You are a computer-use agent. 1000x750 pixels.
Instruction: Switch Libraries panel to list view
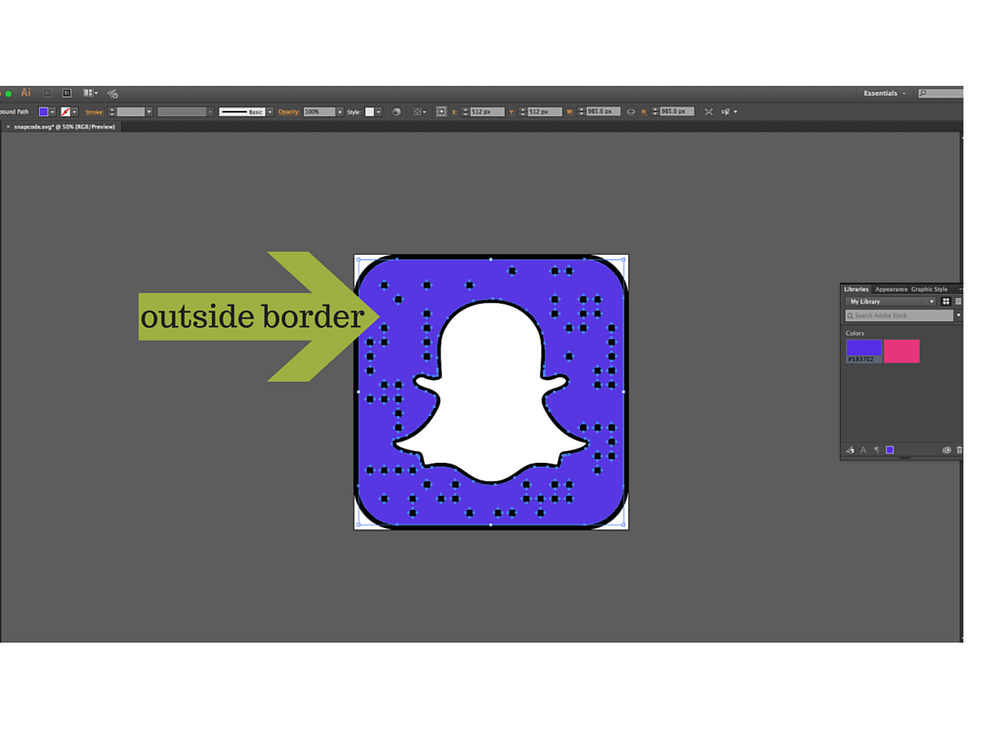pyautogui.click(x=958, y=302)
